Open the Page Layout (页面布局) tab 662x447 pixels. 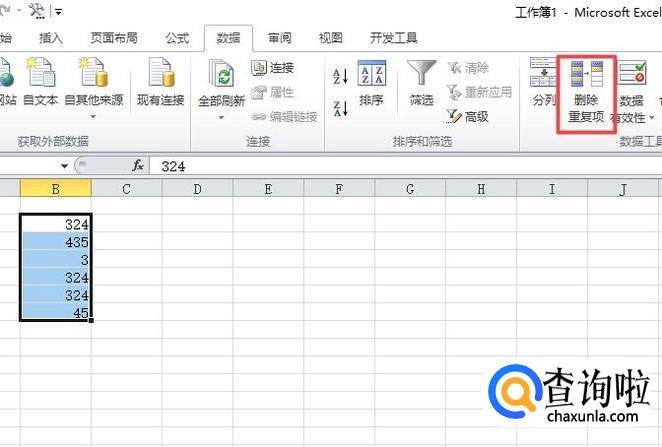(x=114, y=38)
